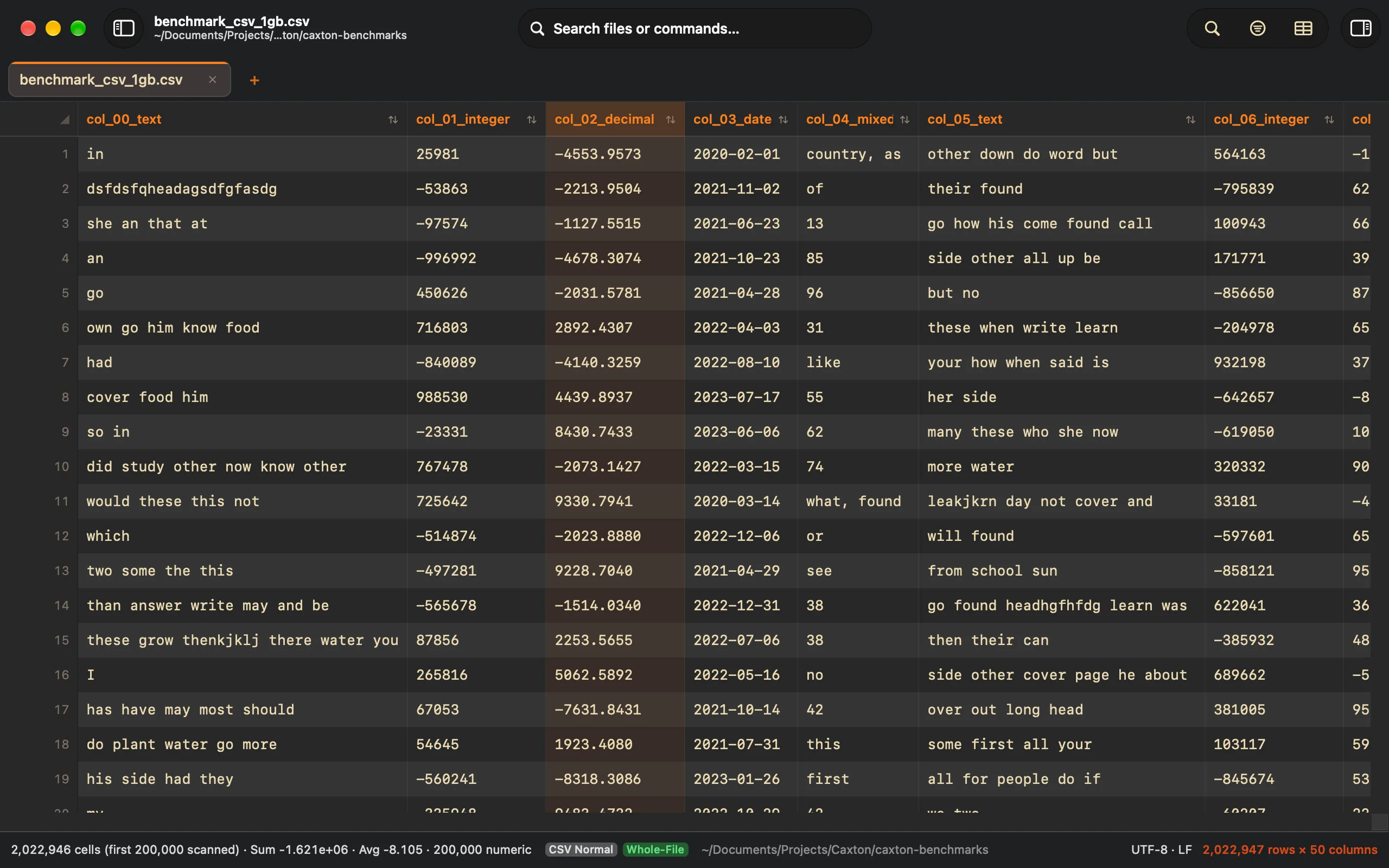
Task: Sort by col_03_date using its arrows
Action: coord(783,119)
